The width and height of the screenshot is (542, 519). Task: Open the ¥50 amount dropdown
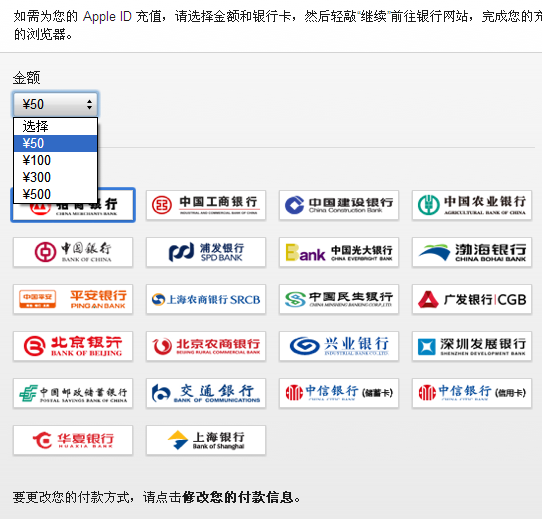55,104
